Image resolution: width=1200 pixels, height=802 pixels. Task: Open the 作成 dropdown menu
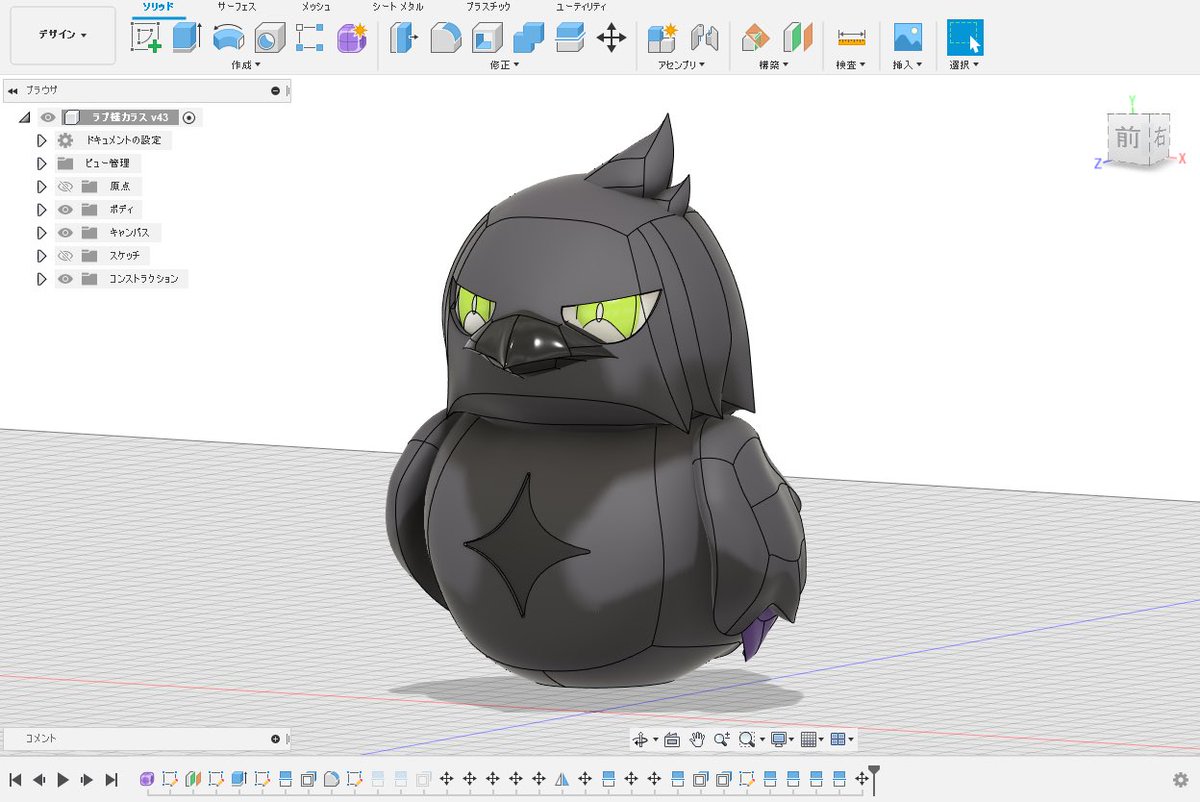(245, 65)
